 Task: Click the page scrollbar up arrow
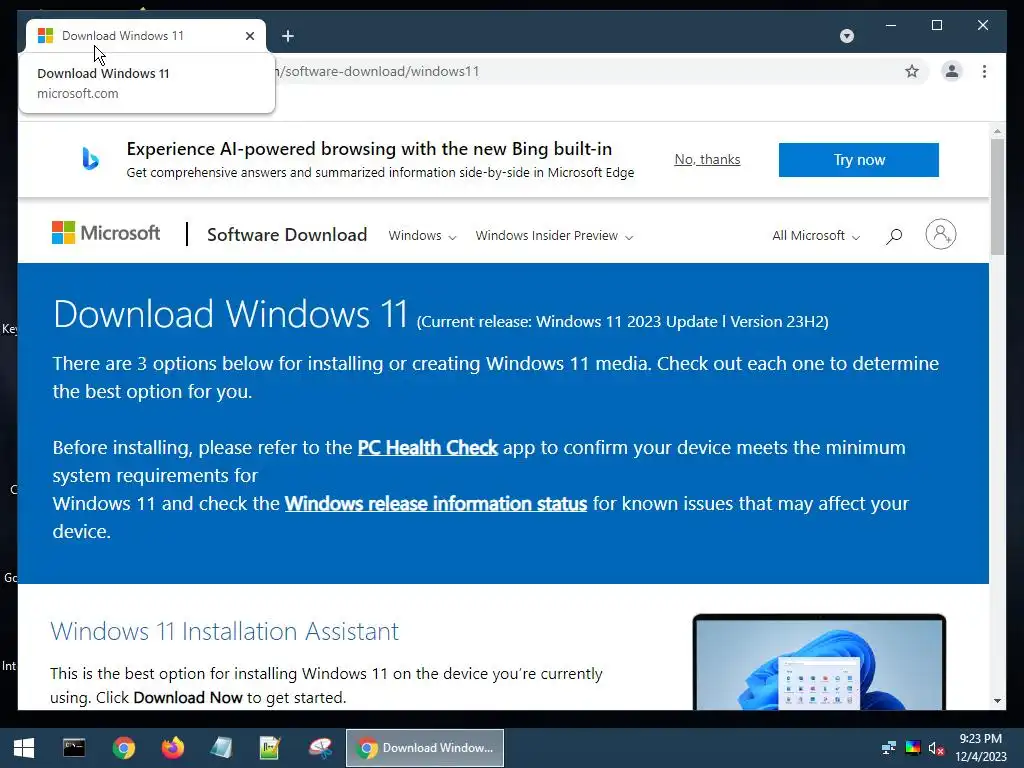tap(997, 131)
